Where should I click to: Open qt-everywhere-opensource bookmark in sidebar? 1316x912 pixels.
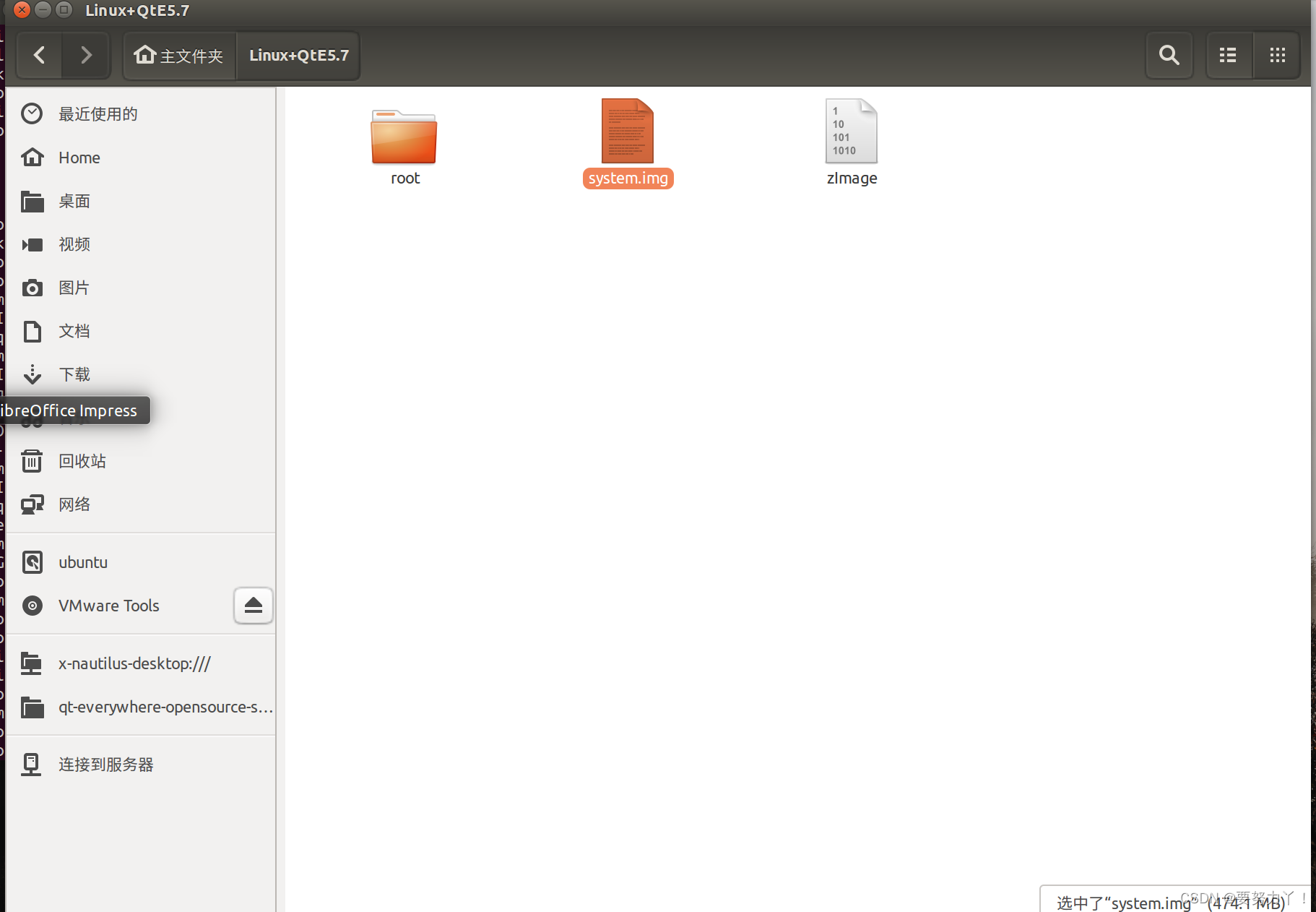point(140,706)
